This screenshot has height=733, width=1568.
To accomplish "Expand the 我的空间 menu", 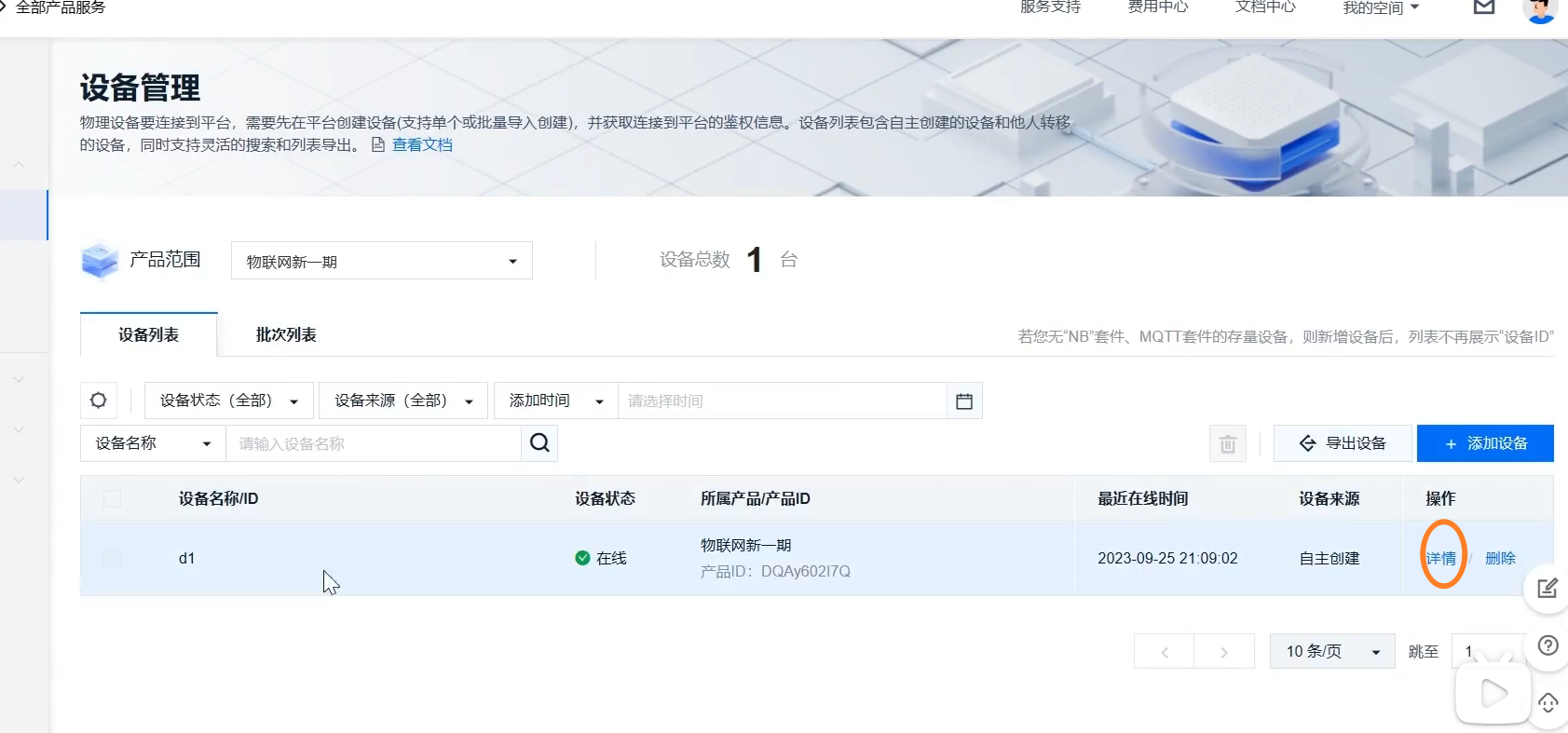I will tap(1381, 7).
